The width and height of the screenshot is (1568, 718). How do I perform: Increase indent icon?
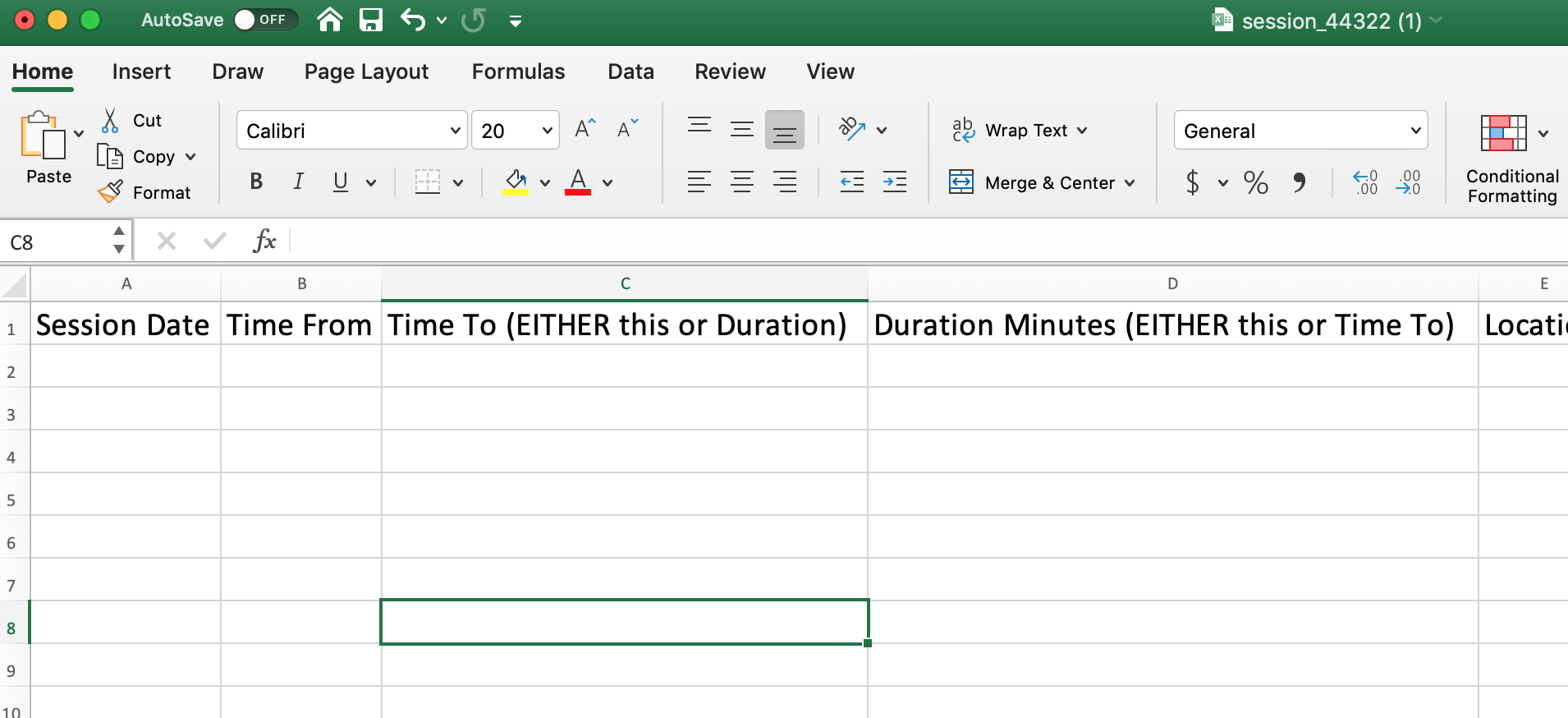[x=895, y=182]
